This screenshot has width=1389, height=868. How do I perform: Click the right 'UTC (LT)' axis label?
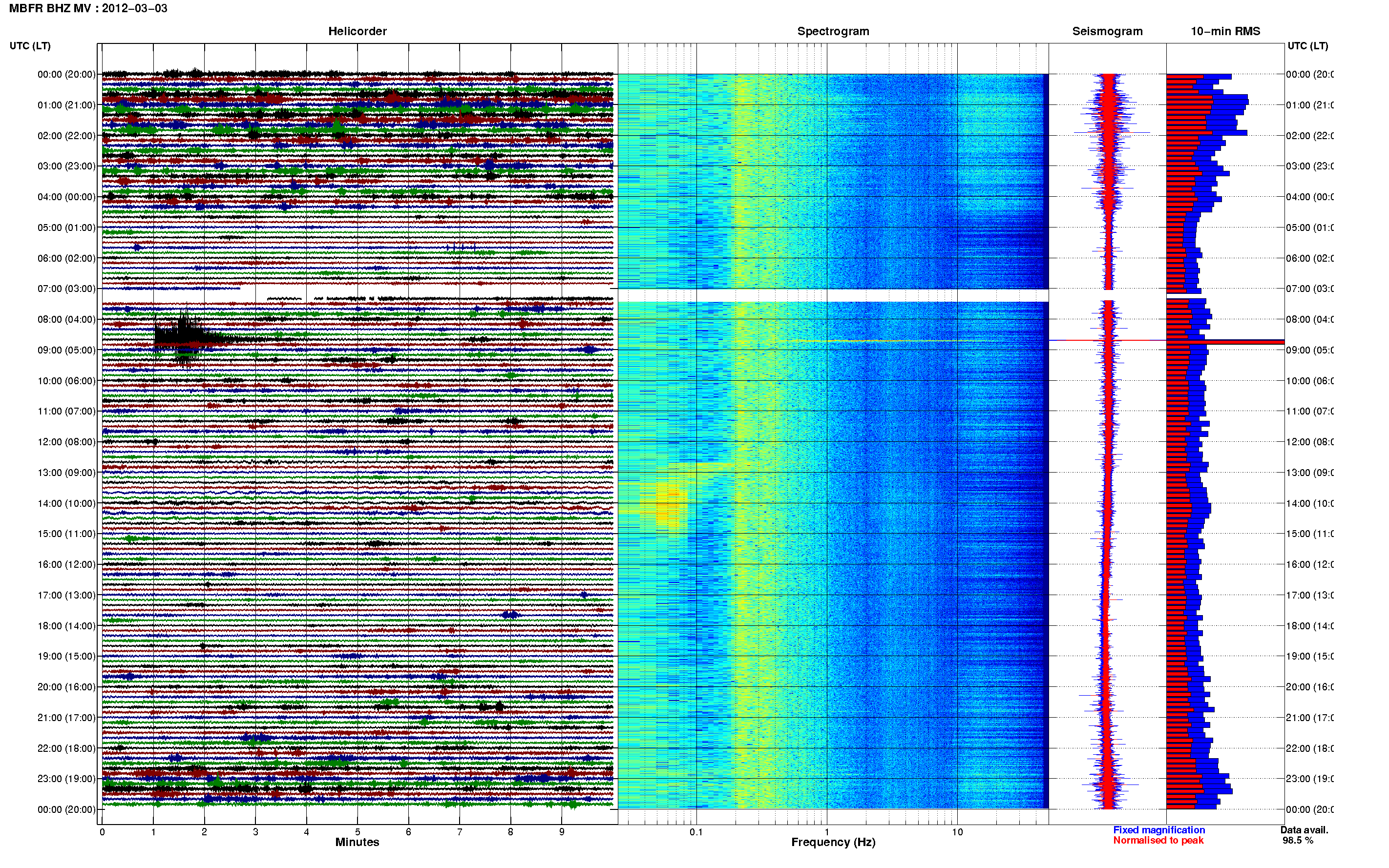[1307, 46]
